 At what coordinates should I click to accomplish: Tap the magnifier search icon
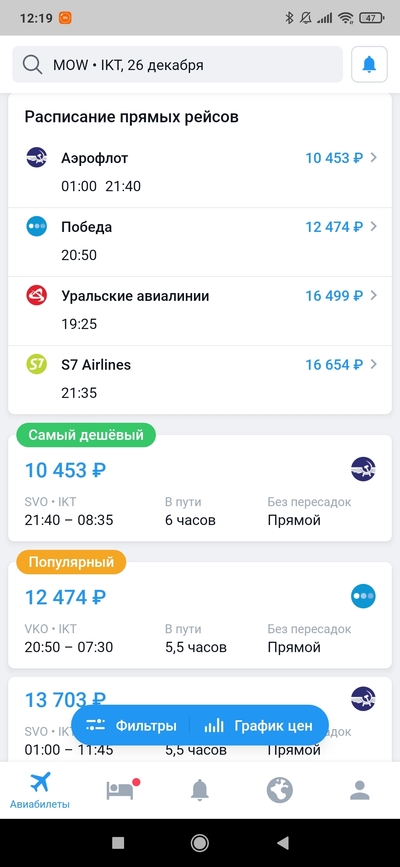pyautogui.click(x=33, y=65)
